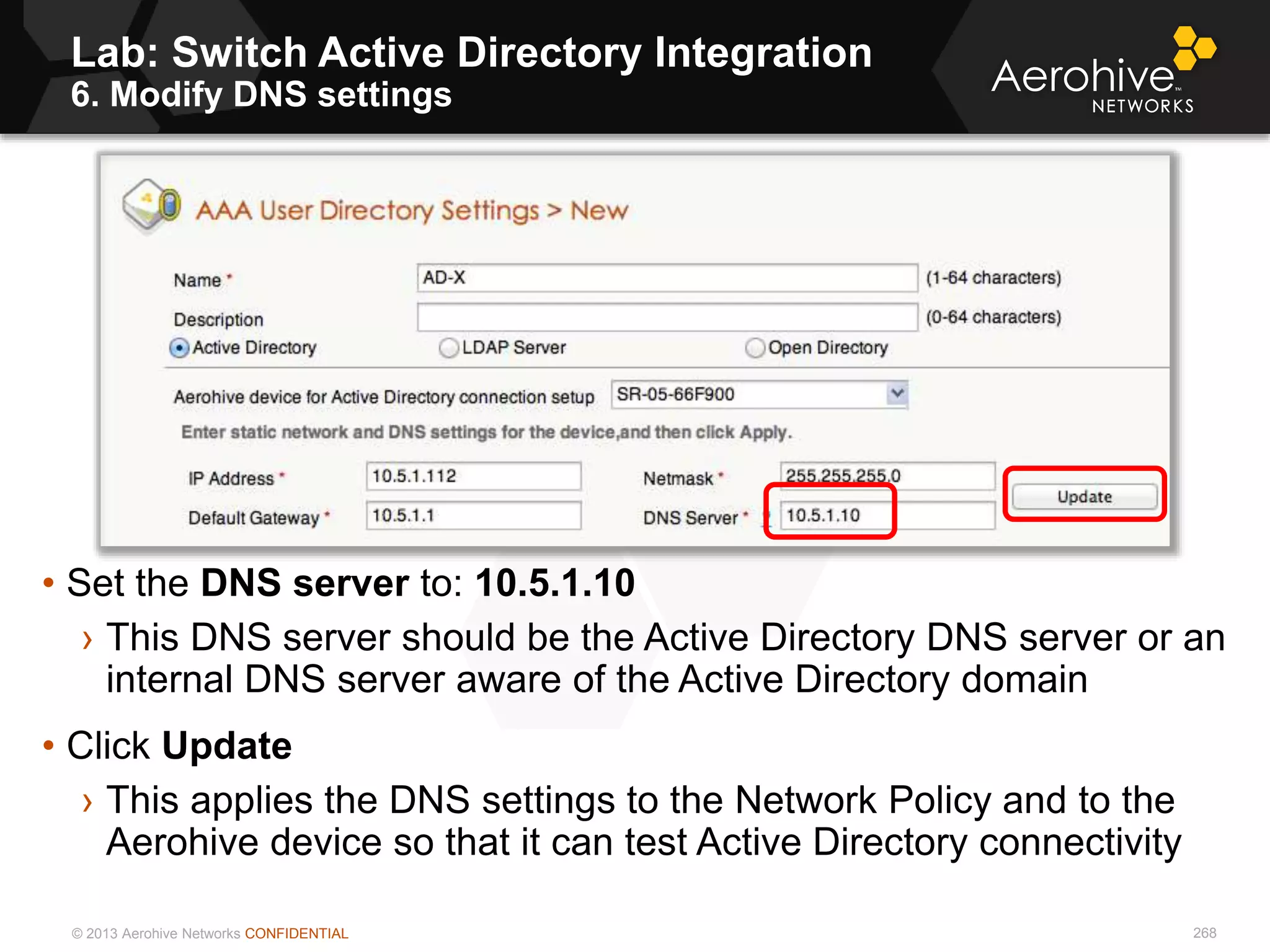Click the DNS Server field 10.5.1.10

point(887,516)
